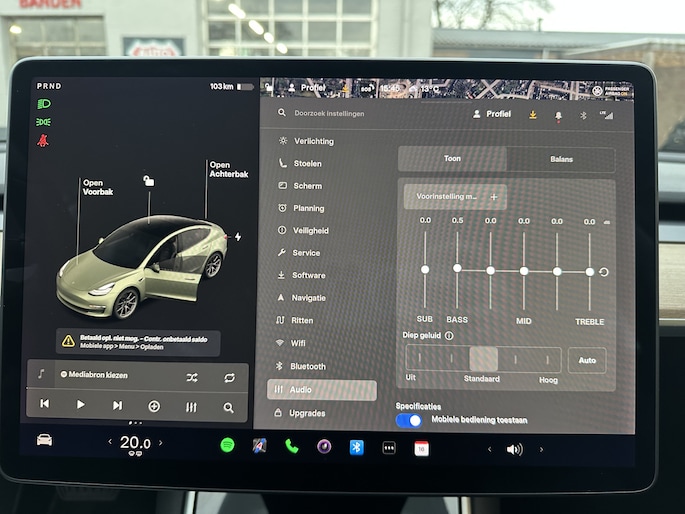Reset the equalizer with the undo icon
This screenshot has height=514, width=685.
pos(604,272)
